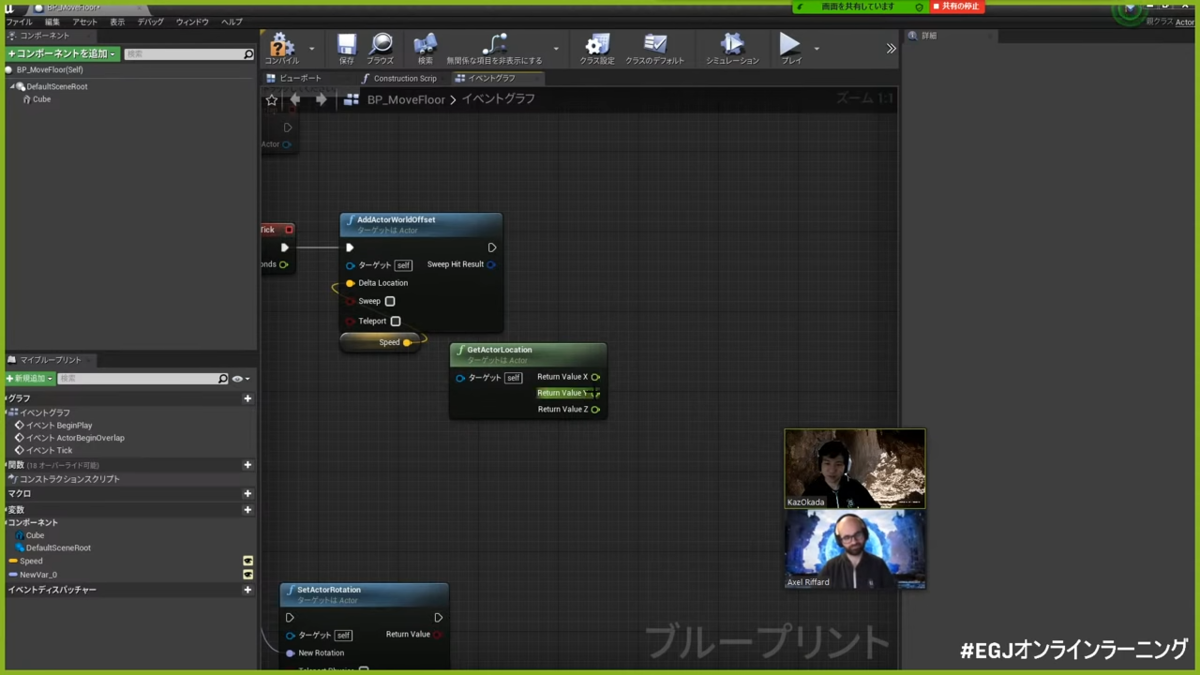Viewport: 1200px width, 675px height.
Task: Open 編集 (Edit) menu
Action: 52,22
